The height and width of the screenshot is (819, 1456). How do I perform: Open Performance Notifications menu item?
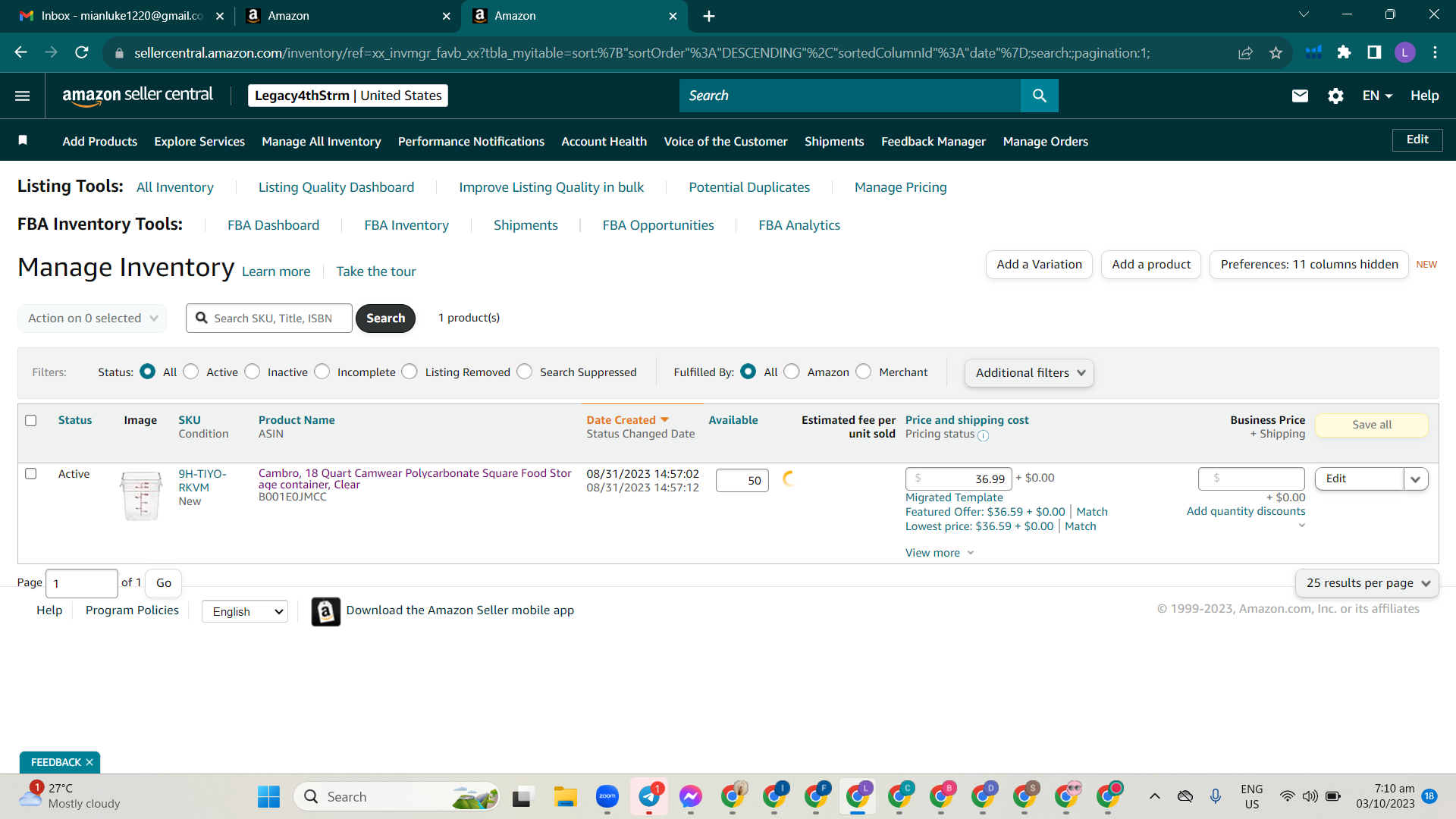471,141
